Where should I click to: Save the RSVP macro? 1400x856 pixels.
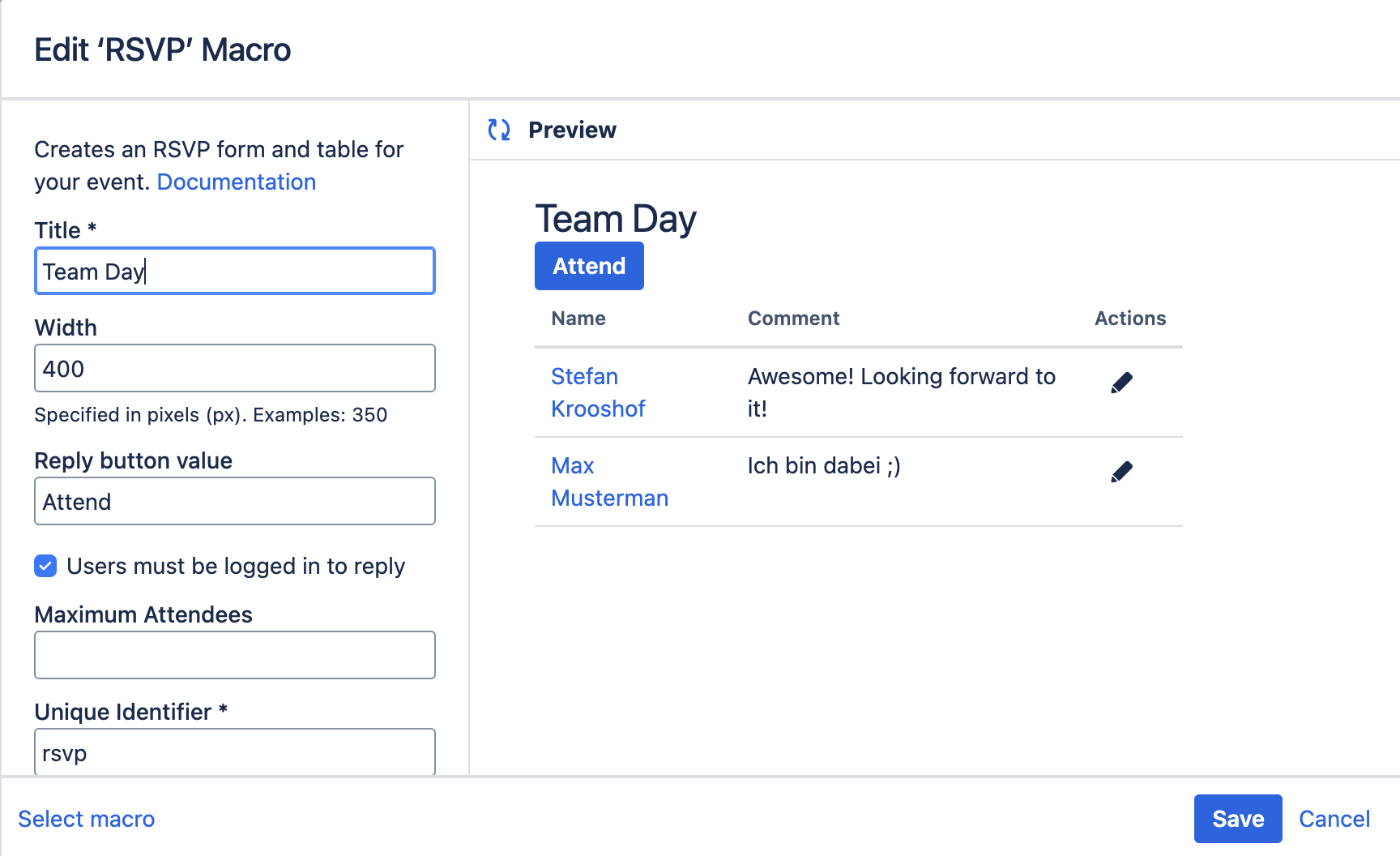pyautogui.click(x=1237, y=819)
